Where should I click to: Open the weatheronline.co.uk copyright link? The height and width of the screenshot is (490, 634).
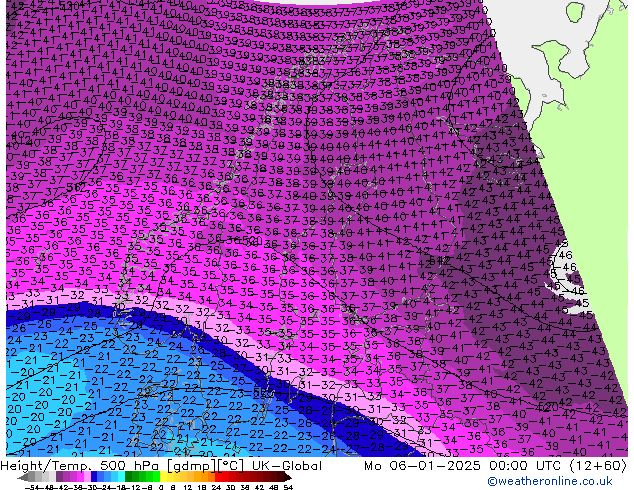pyautogui.click(x=550, y=481)
